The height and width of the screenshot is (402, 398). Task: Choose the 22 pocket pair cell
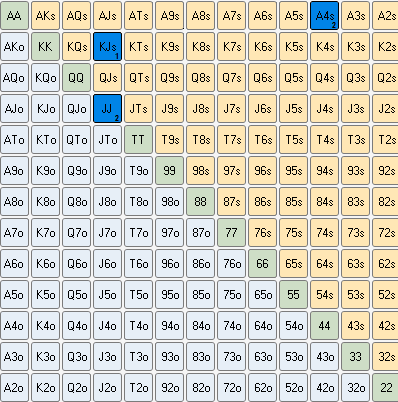pos(385,387)
